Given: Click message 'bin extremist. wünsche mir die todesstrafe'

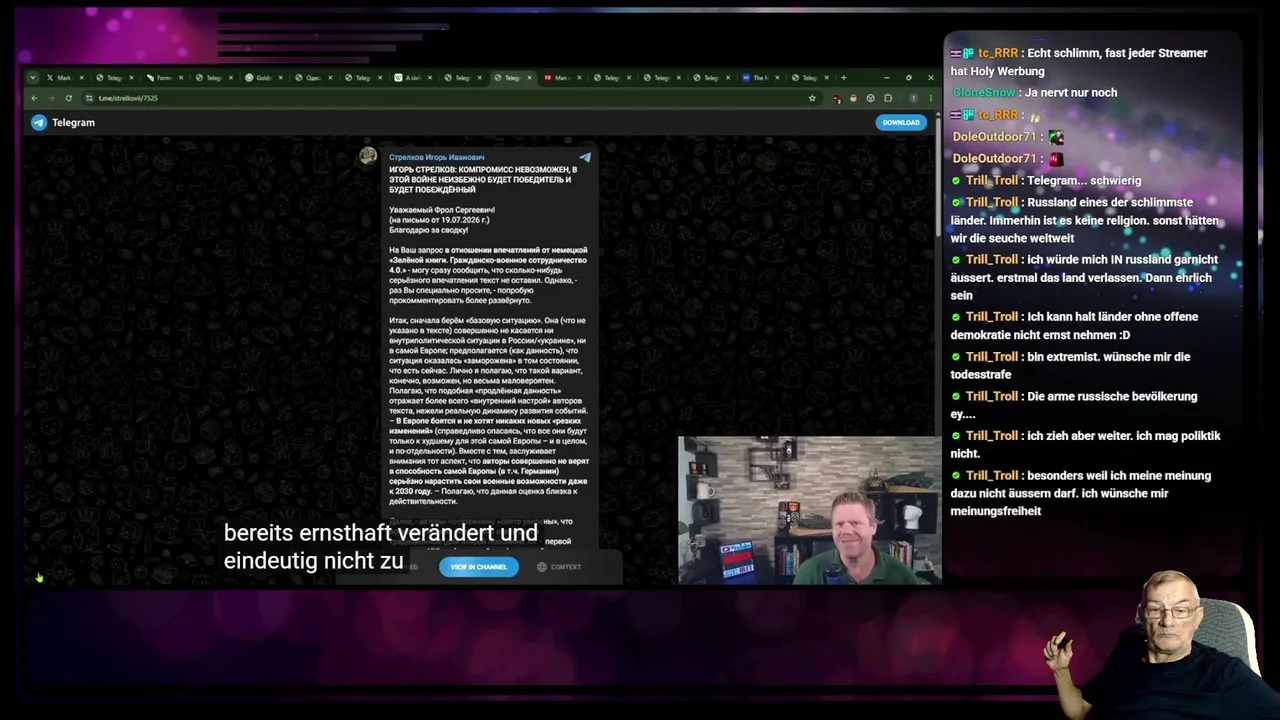Looking at the screenshot, I should [1070, 365].
